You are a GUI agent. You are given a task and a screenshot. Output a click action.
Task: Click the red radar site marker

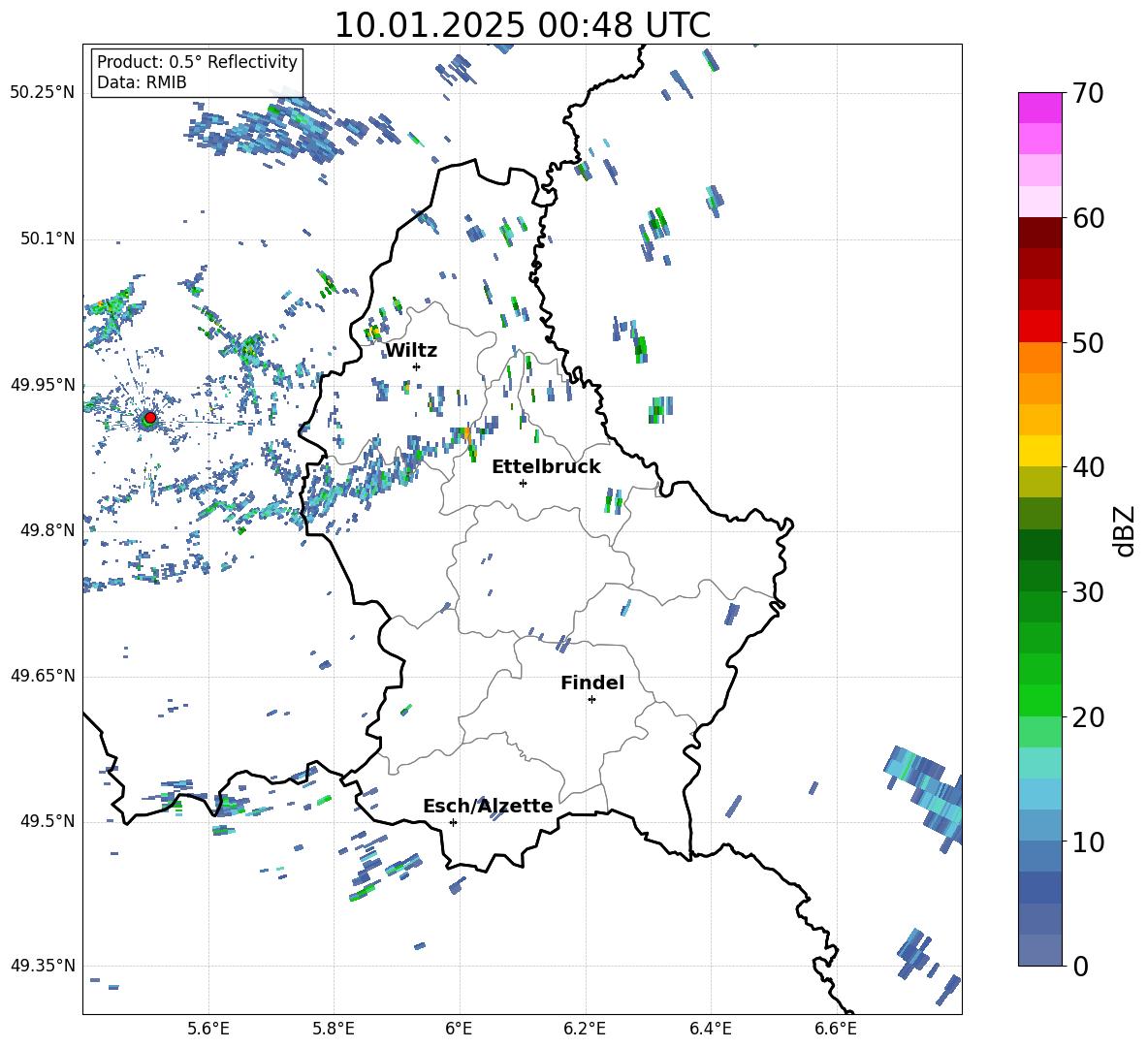pos(150,418)
